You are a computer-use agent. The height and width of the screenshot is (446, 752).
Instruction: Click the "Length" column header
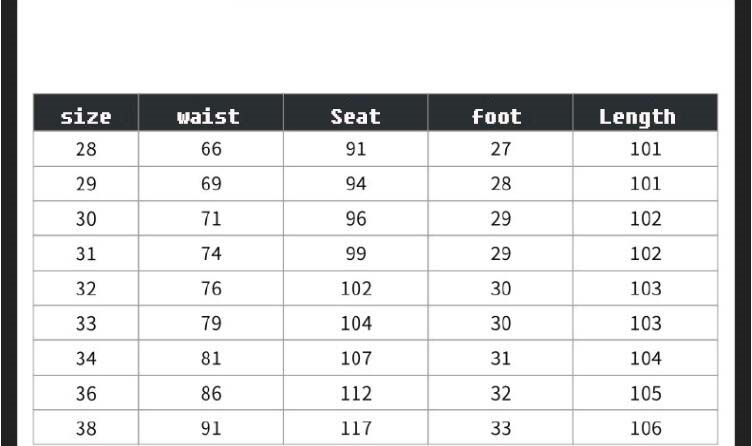(637, 116)
